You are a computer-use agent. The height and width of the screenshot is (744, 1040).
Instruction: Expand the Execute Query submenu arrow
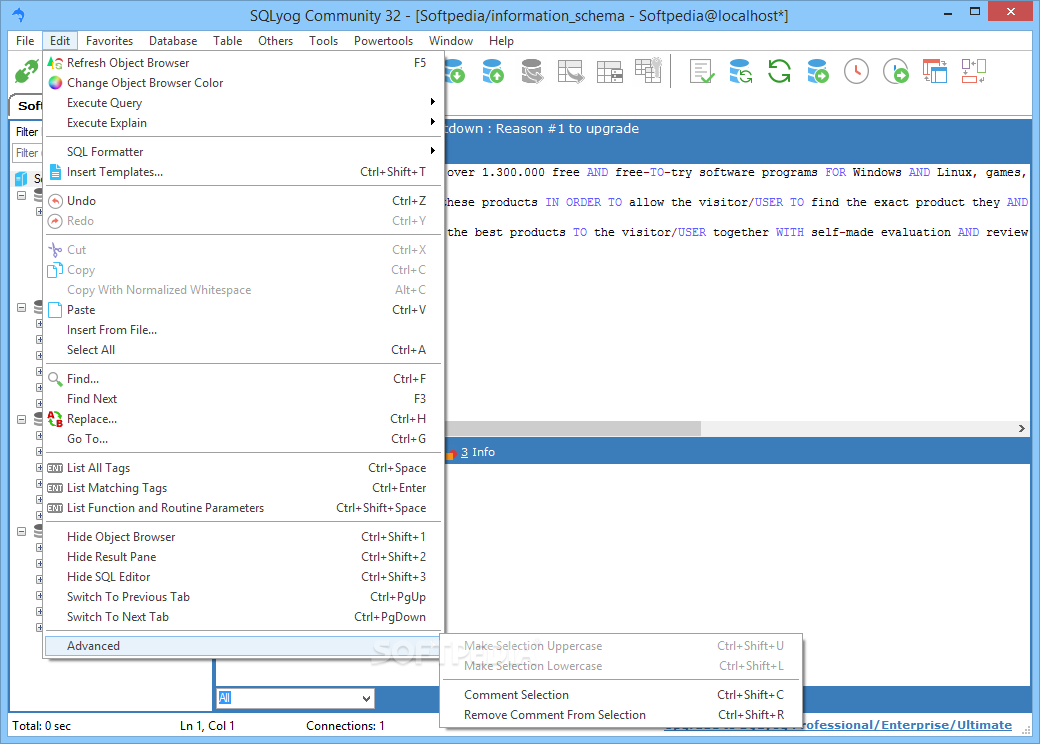coord(432,102)
